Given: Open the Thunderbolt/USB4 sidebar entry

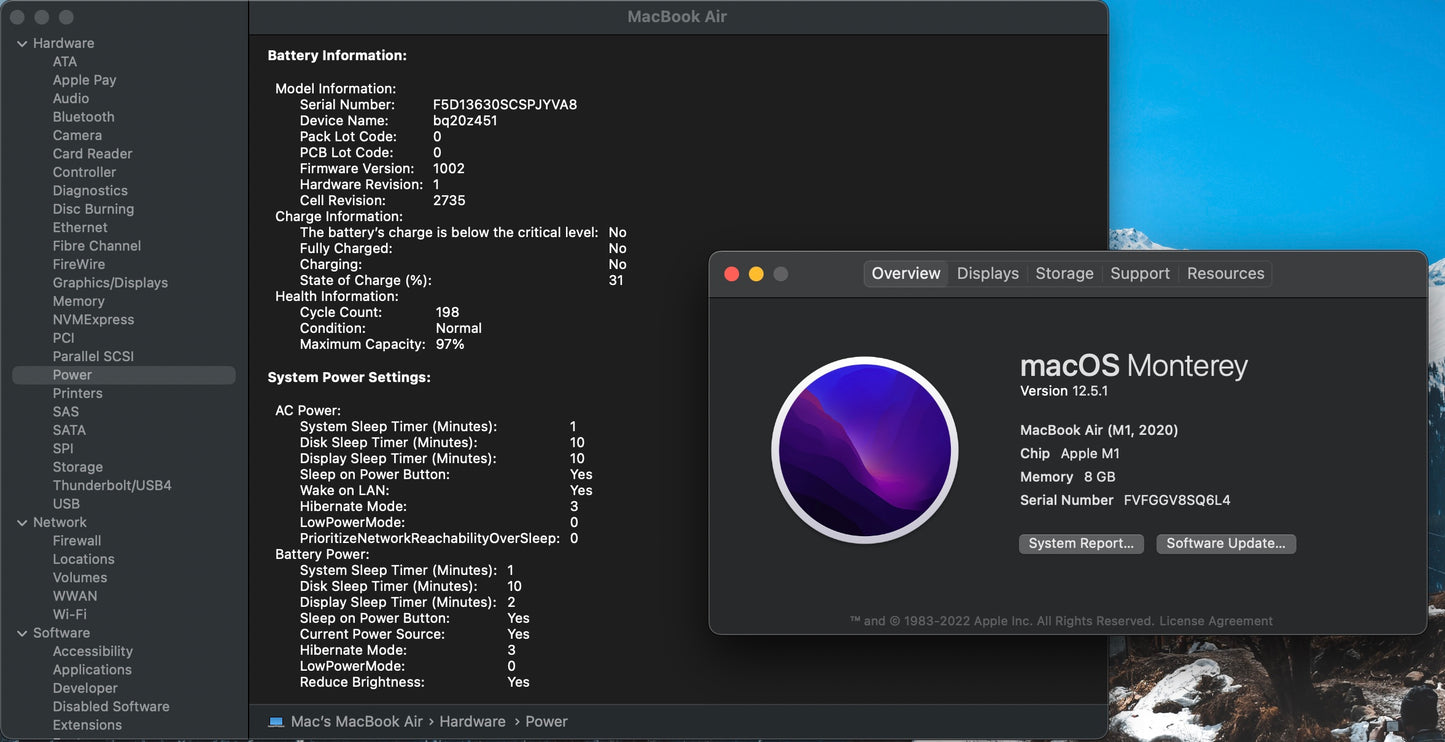Looking at the screenshot, I should [x=112, y=486].
